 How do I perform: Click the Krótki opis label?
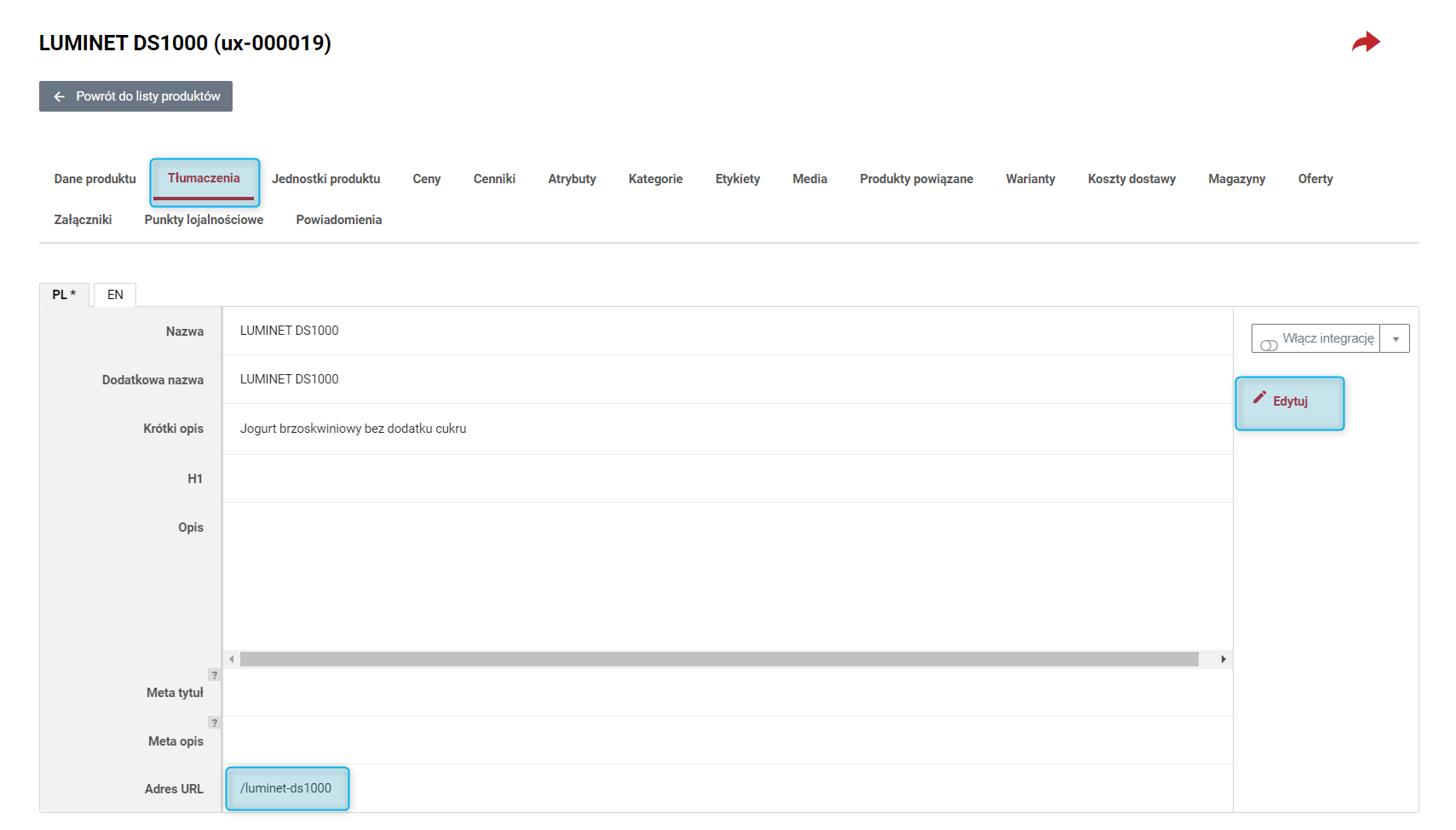click(x=174, y=429)
